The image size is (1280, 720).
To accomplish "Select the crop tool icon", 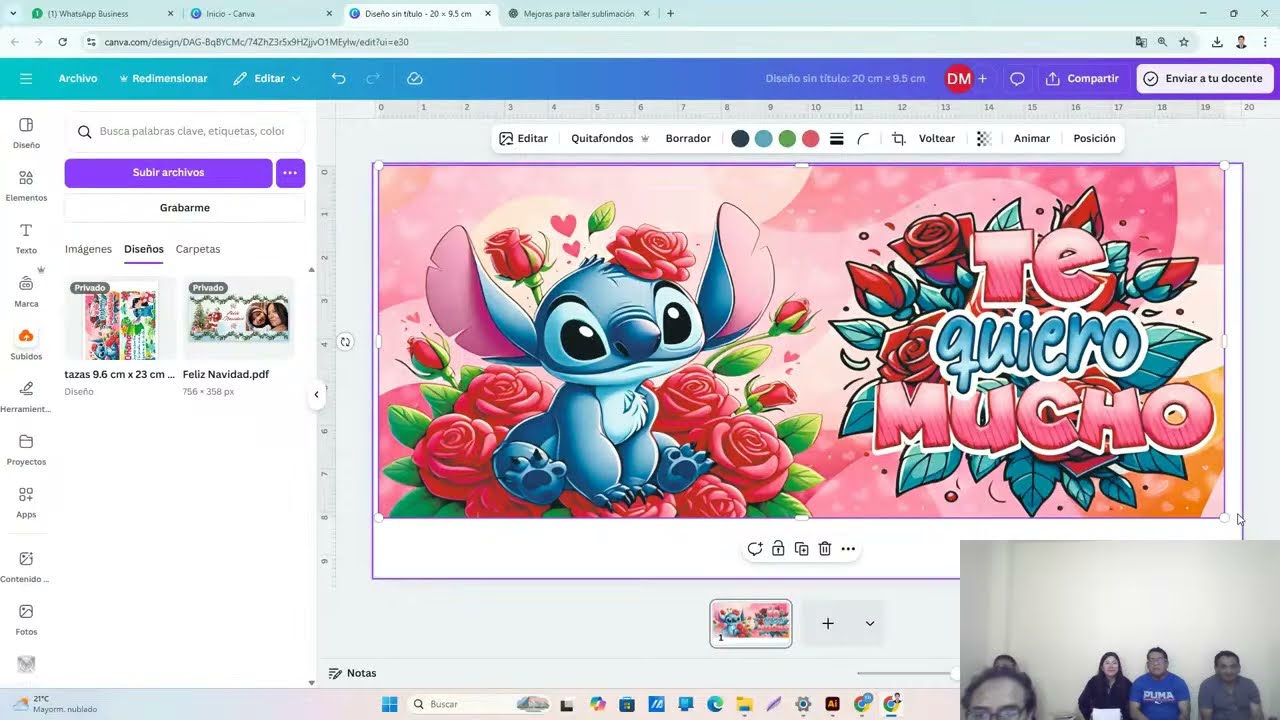I will (898, 139).
